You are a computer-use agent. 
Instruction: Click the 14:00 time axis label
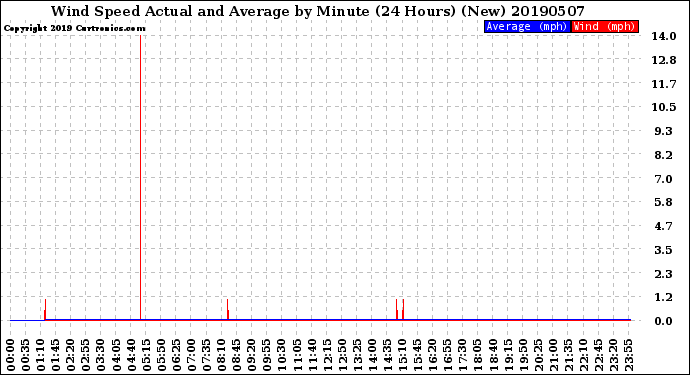pos(372,355)
